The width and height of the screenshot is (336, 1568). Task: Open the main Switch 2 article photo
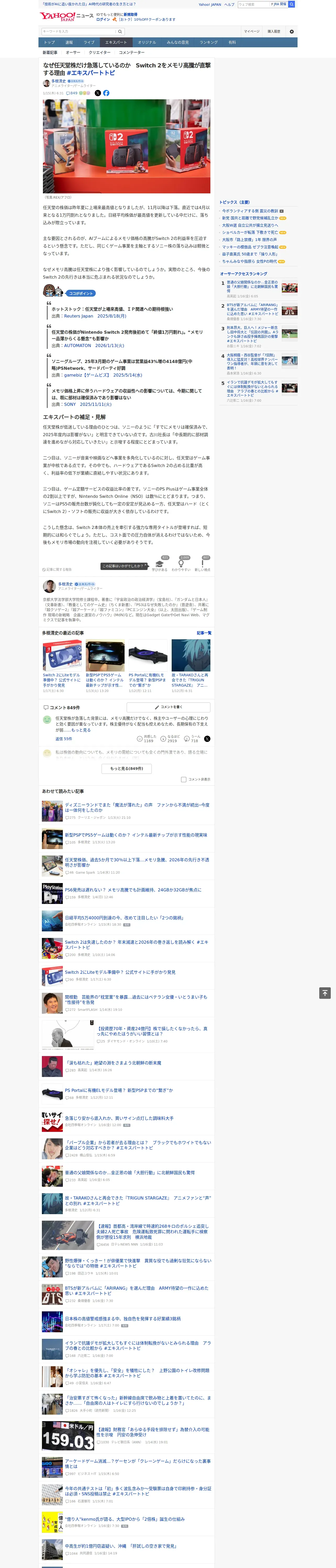click(126, 146)
